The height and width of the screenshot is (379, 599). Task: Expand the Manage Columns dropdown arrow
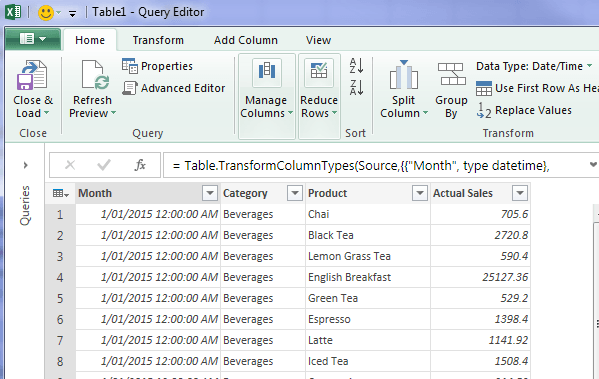pos(290,113)
